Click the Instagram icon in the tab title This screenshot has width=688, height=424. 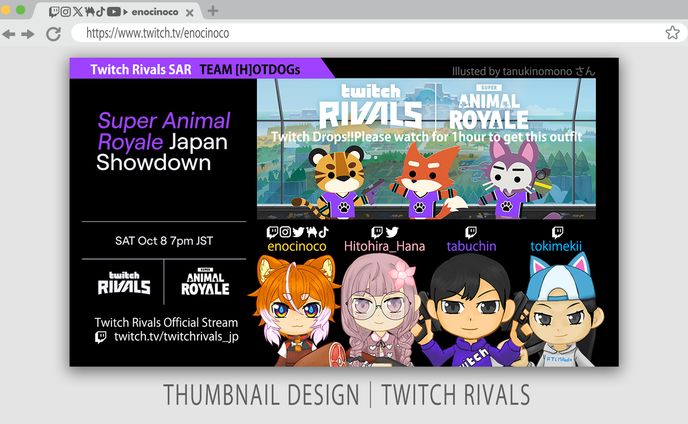click(x=65, y=12)
